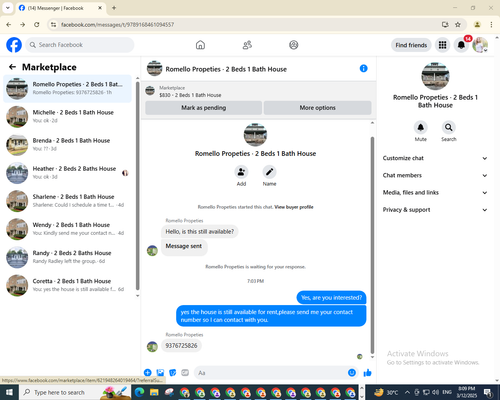Screen dimensions: 500x400
Task: Open Coretta 2 Beds 1 Bath House chat
Action: point(67,285)
